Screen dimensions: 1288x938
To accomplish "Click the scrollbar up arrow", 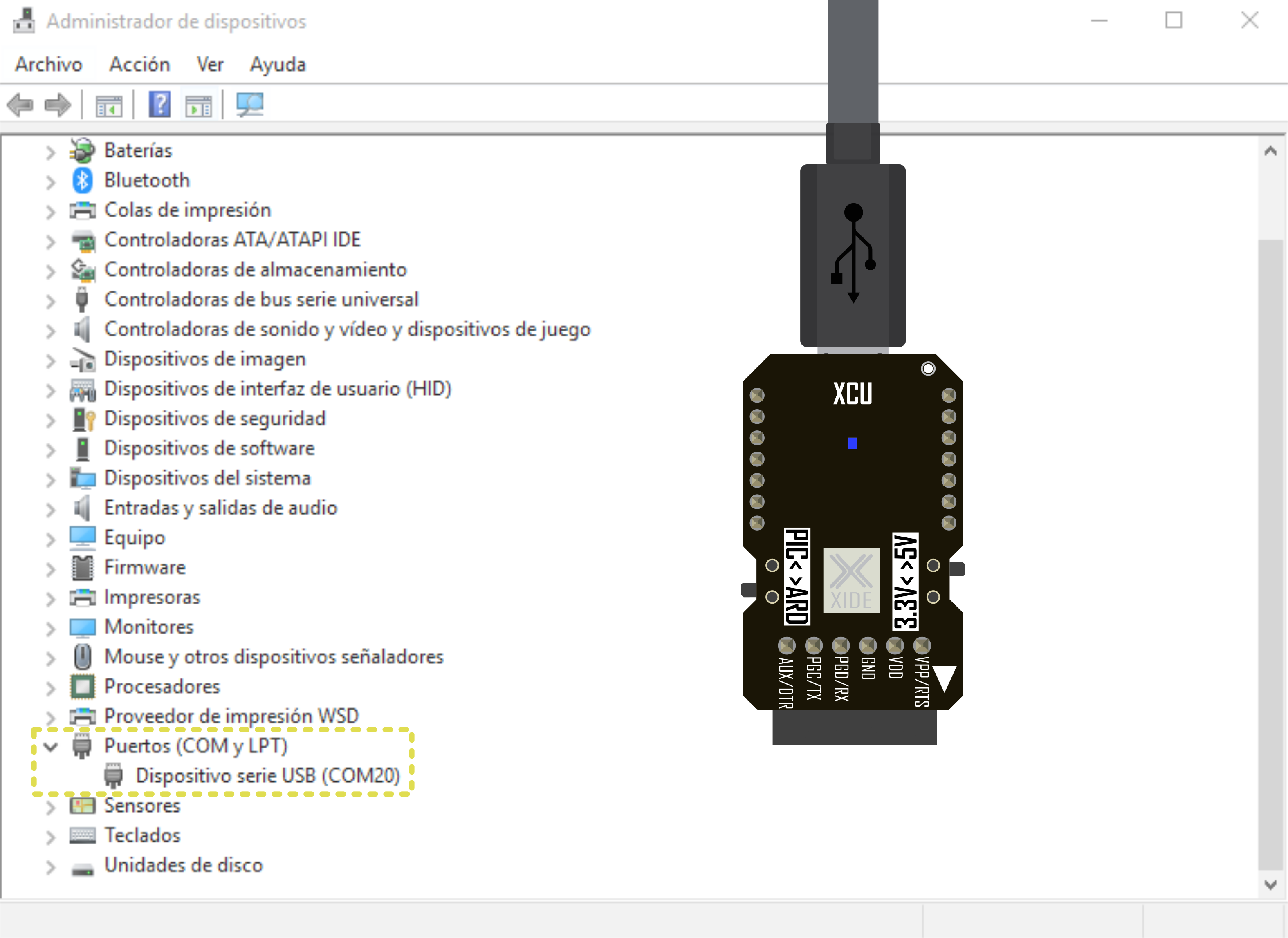I will [1270, 151].
